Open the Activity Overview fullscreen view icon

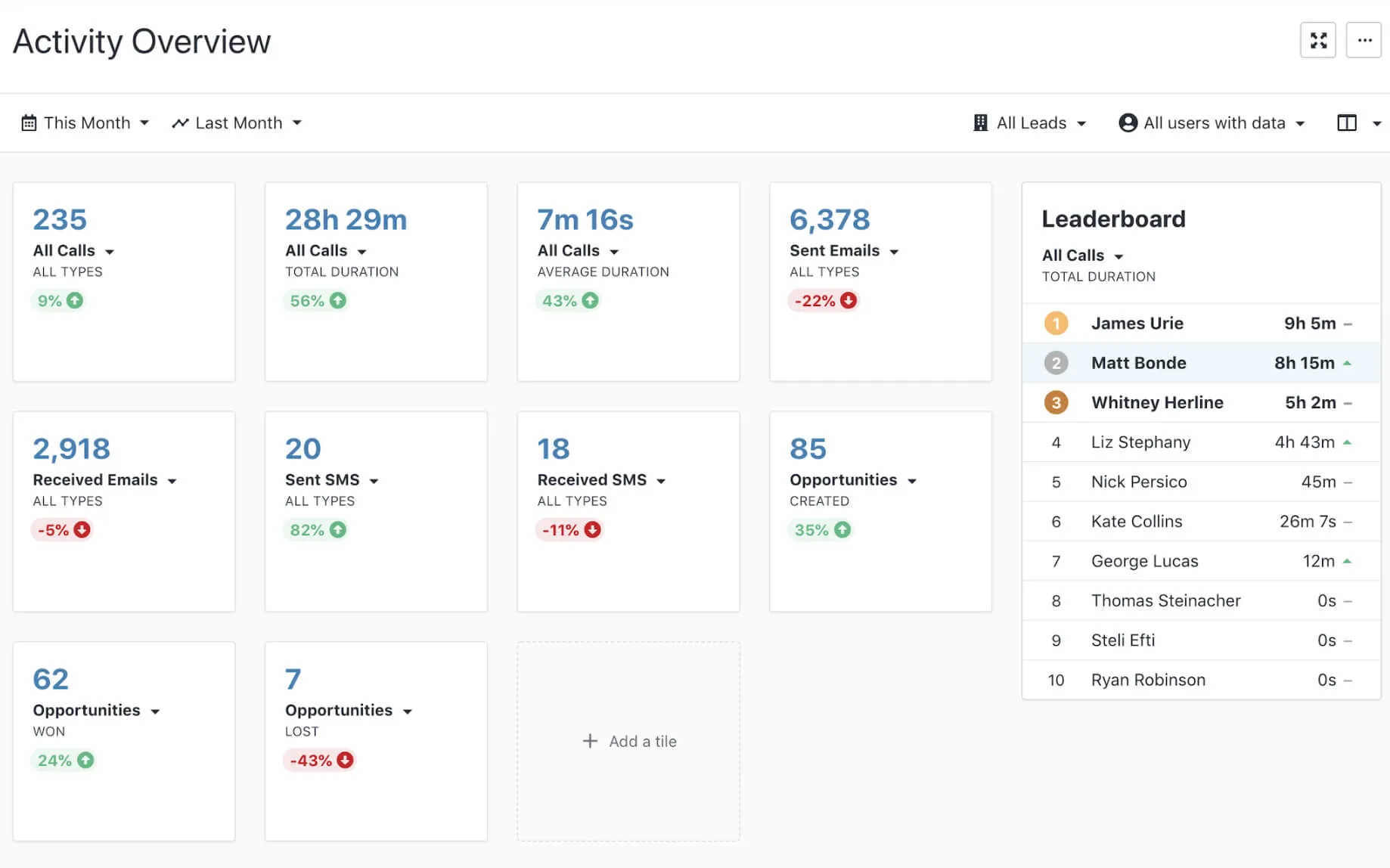click(1317, 40)
